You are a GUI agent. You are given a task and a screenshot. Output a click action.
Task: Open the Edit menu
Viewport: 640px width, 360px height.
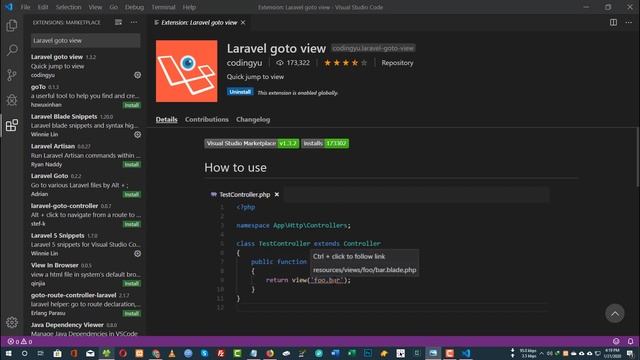[43, 7]
